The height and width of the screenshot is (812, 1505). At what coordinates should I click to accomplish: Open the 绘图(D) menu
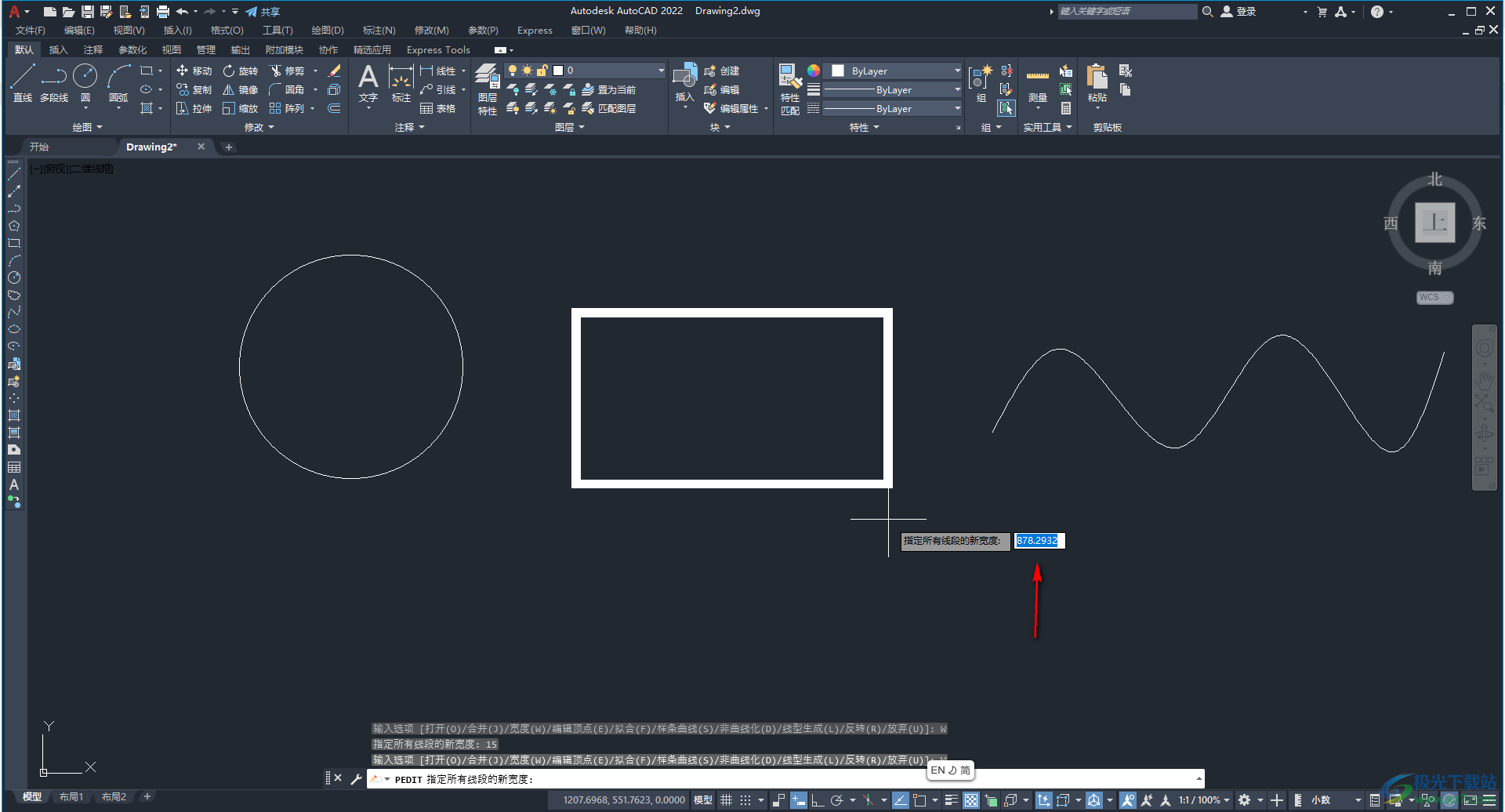(328, 31)
